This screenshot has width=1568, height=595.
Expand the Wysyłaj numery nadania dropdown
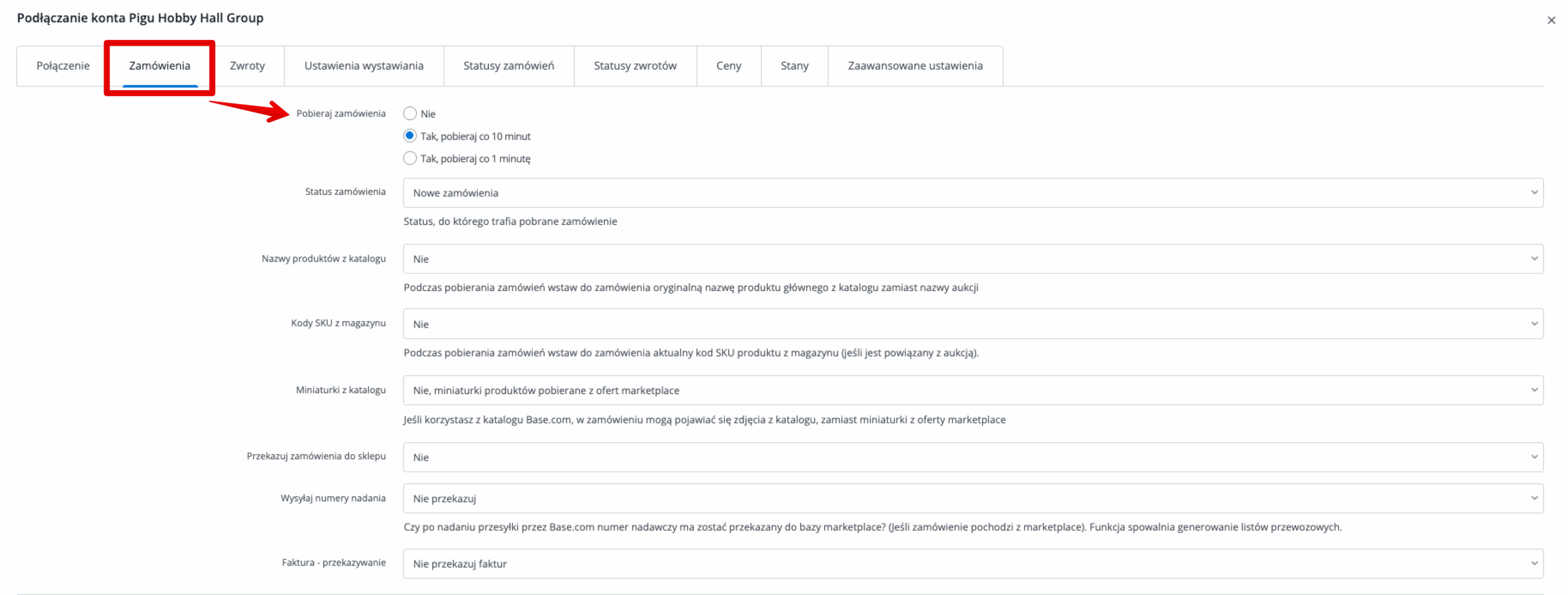pyautogui.click(x=972, y=499)
